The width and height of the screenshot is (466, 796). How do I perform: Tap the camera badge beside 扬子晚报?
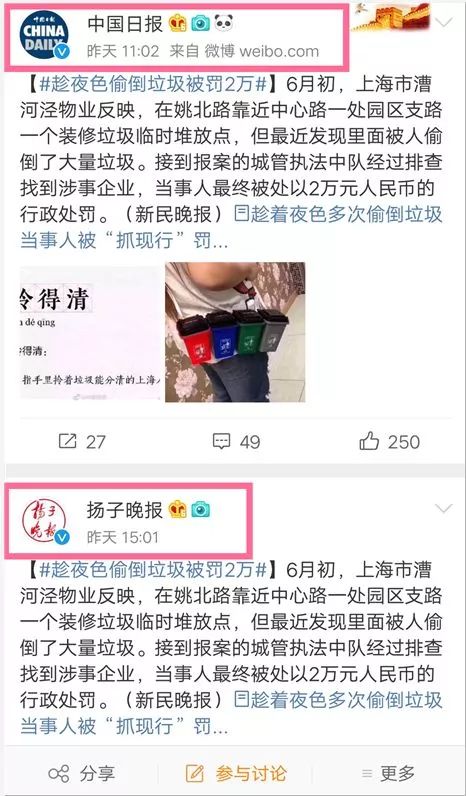[x=201, y=509]
